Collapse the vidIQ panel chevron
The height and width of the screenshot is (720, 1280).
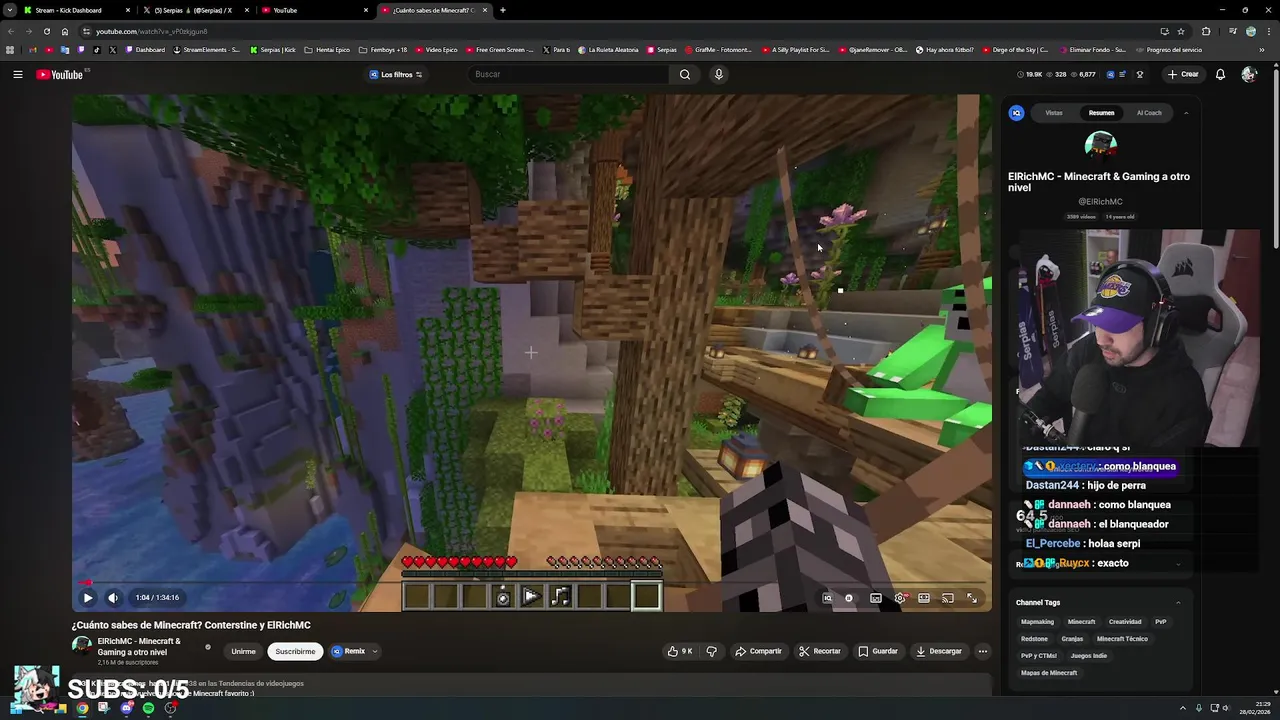coord(1186,113)
